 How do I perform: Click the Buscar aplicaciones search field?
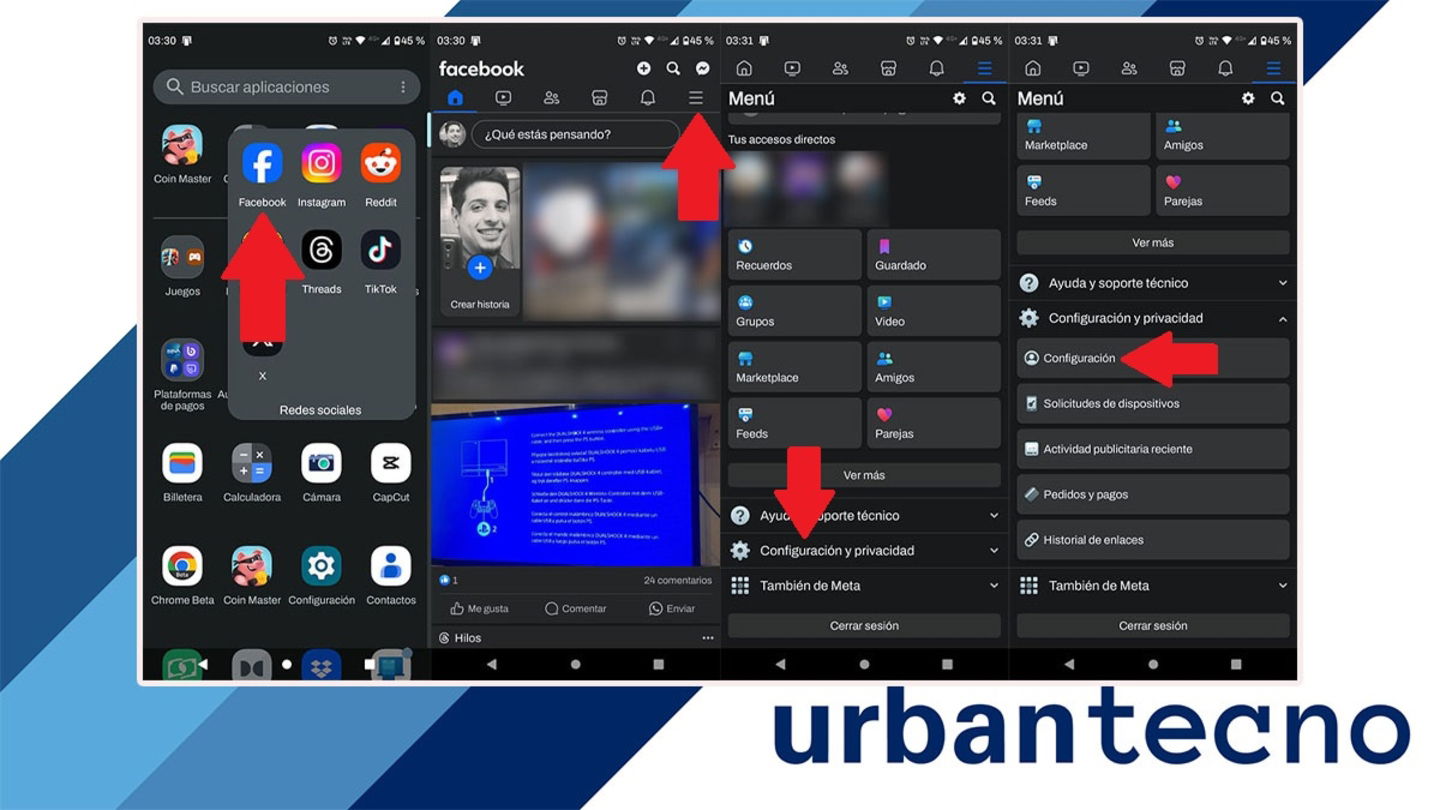click(x=286, y=87)
